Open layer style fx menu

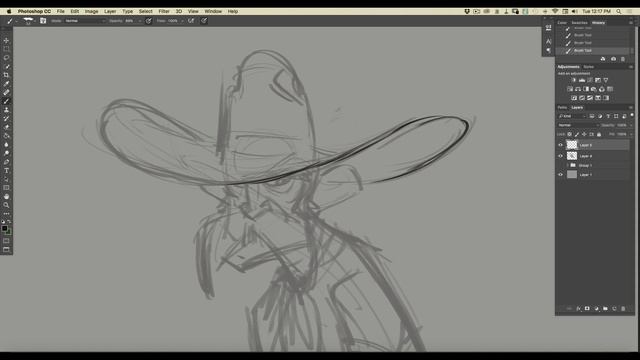click(x=578, y=309)
